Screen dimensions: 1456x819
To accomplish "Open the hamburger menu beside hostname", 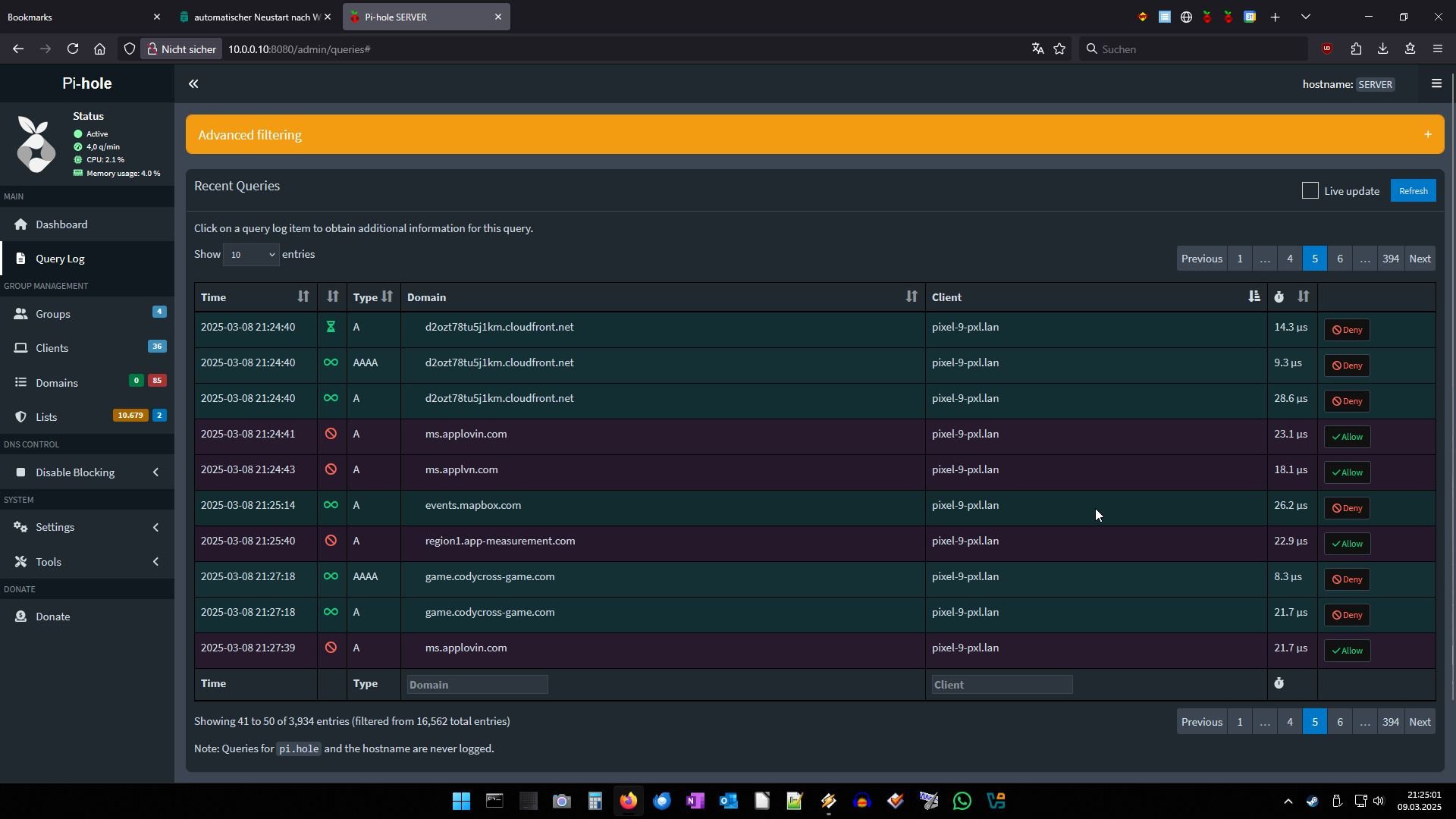I will coord(1436,84).
